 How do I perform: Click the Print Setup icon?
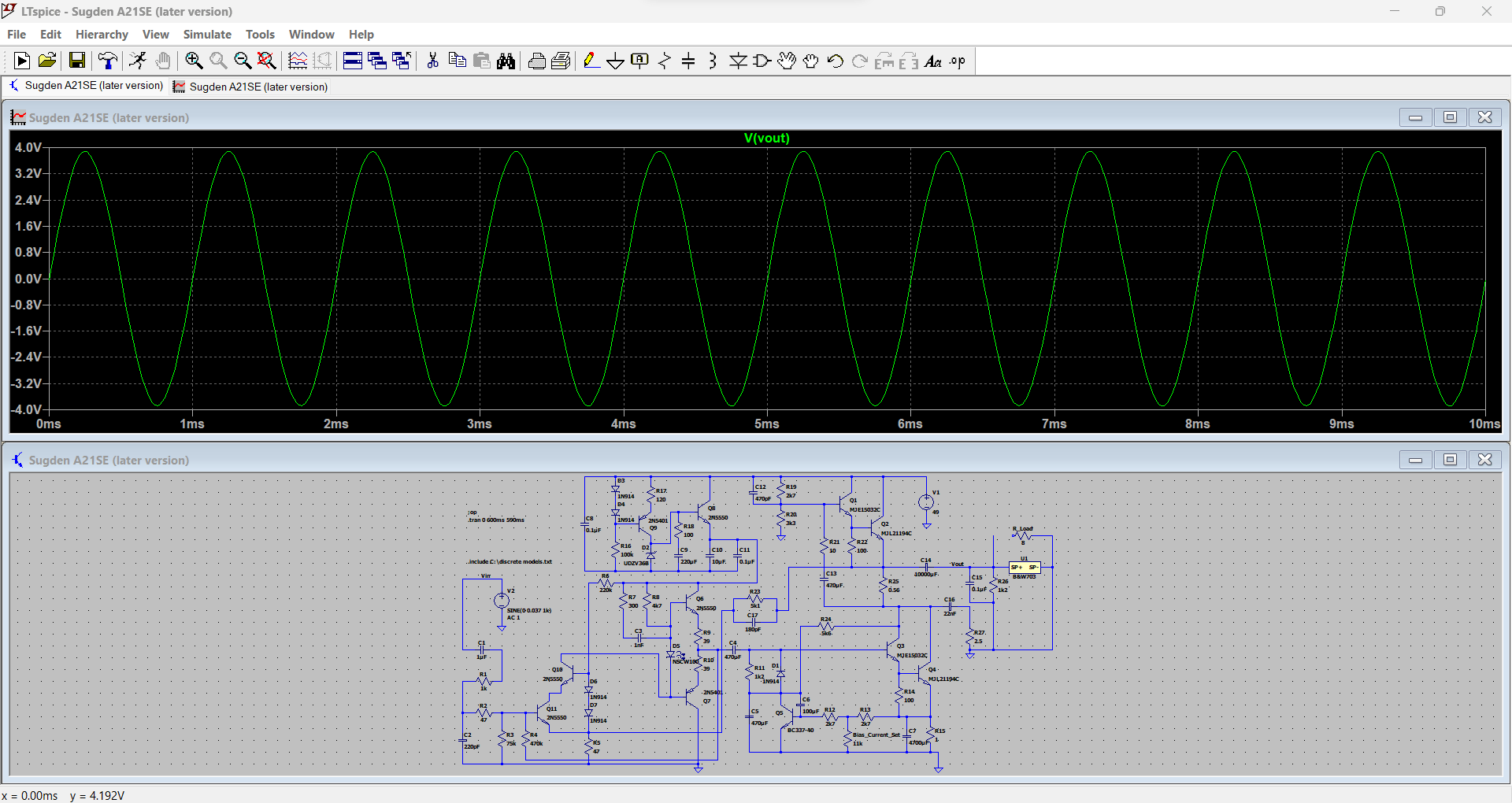click(x=561, y=61)
